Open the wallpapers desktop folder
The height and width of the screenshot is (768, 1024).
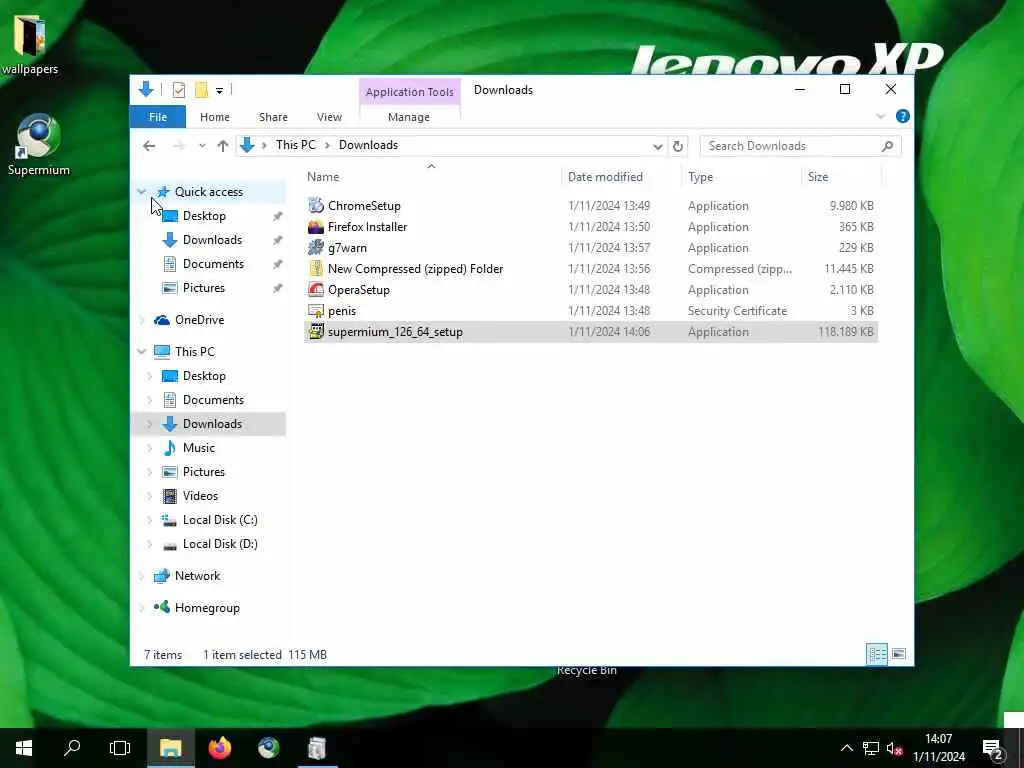tap(29, 44)
